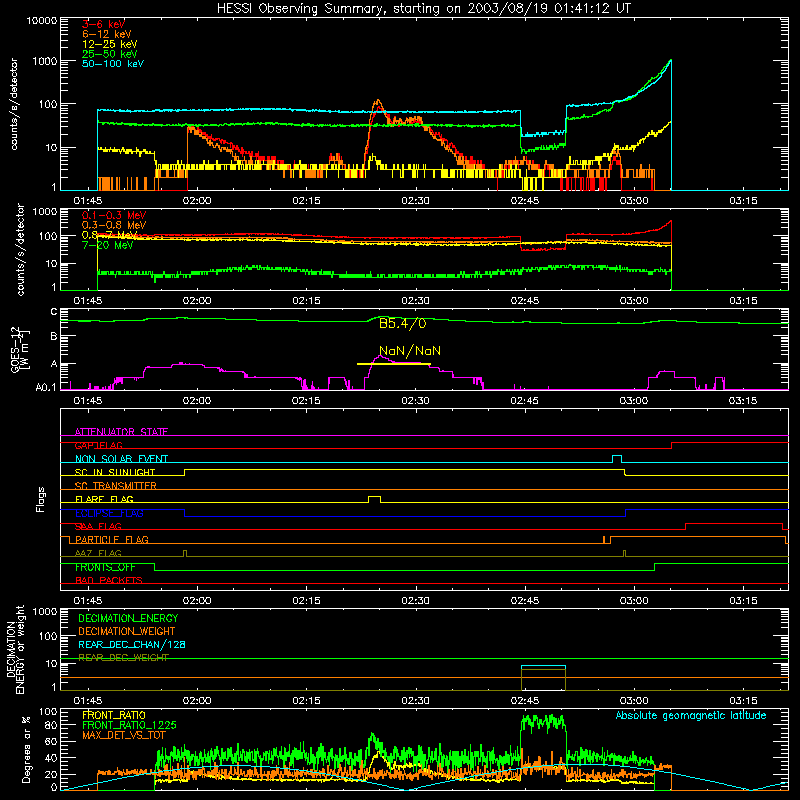Click the Absolute geomagnetic latitude label
Screen dimensions: 800x800
point(691,715)
